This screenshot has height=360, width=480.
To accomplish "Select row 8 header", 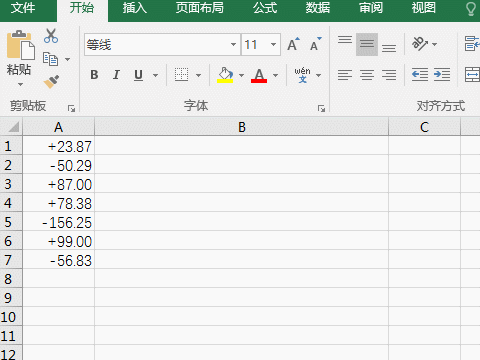I will (11, 279).
